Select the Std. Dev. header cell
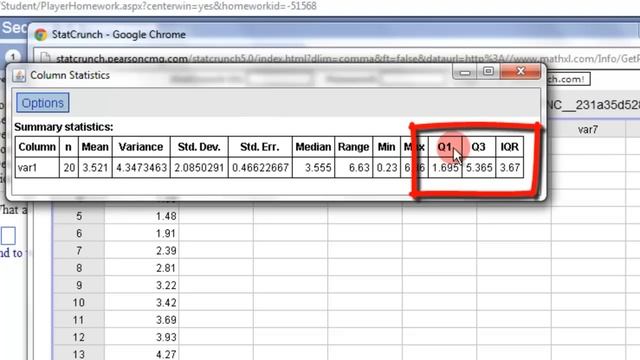The height and width of the screenshot is (360, 640). tap(199, 147)
